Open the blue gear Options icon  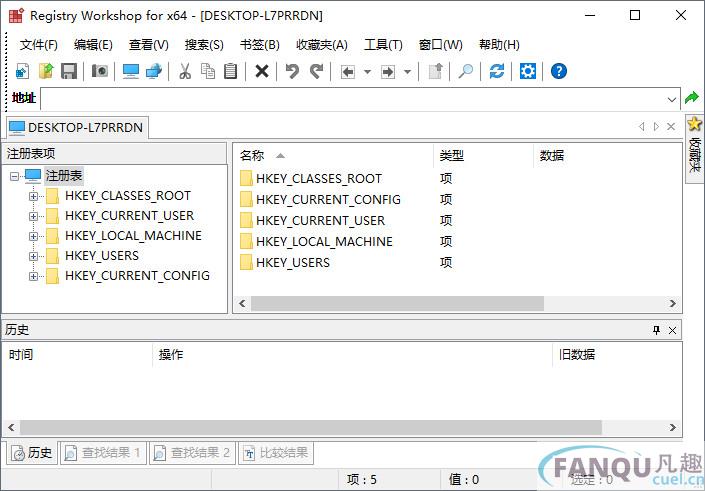point(528,71)
